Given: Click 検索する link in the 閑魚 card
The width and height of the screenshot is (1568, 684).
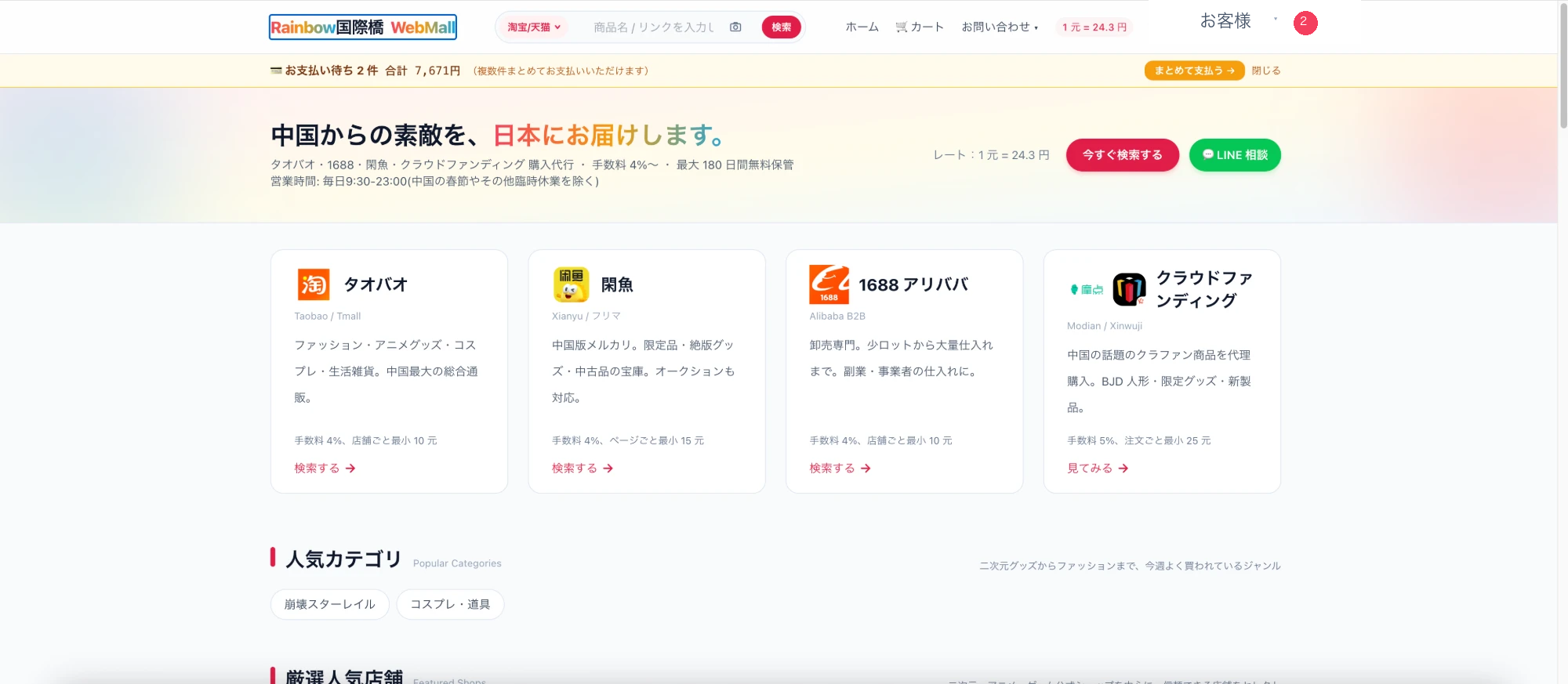Looking at the screenshot, I should (x=583, y=468).
